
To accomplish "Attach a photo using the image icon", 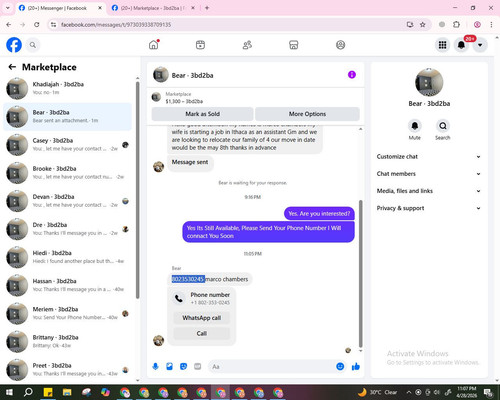I will click(169, 367).
